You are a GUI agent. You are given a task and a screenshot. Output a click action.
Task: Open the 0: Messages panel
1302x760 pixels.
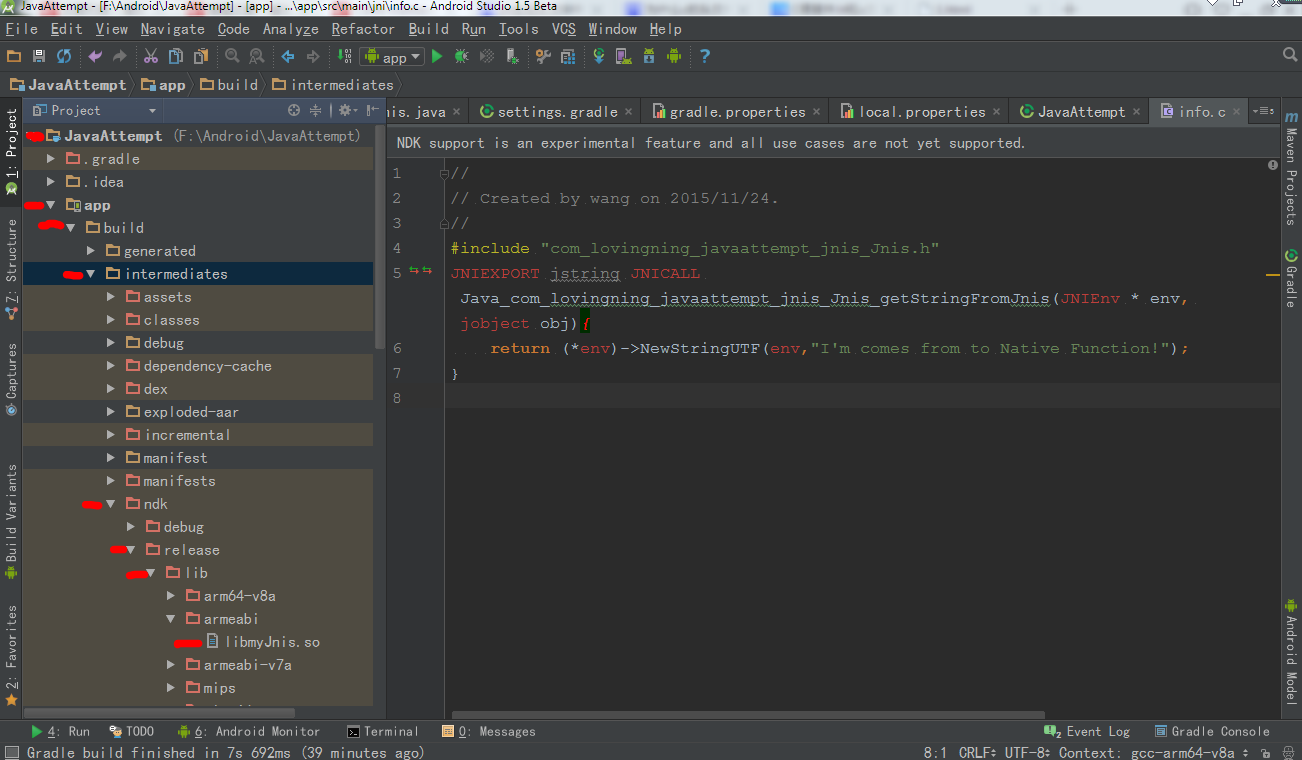[488, 731]
